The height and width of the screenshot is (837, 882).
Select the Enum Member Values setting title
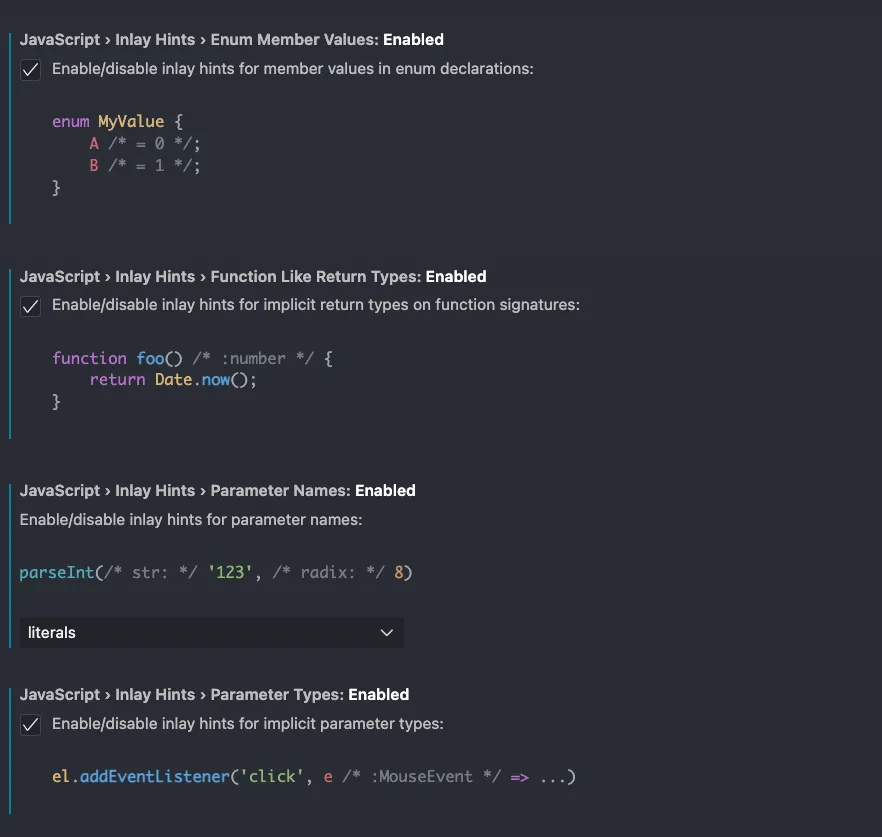point(231,39)
